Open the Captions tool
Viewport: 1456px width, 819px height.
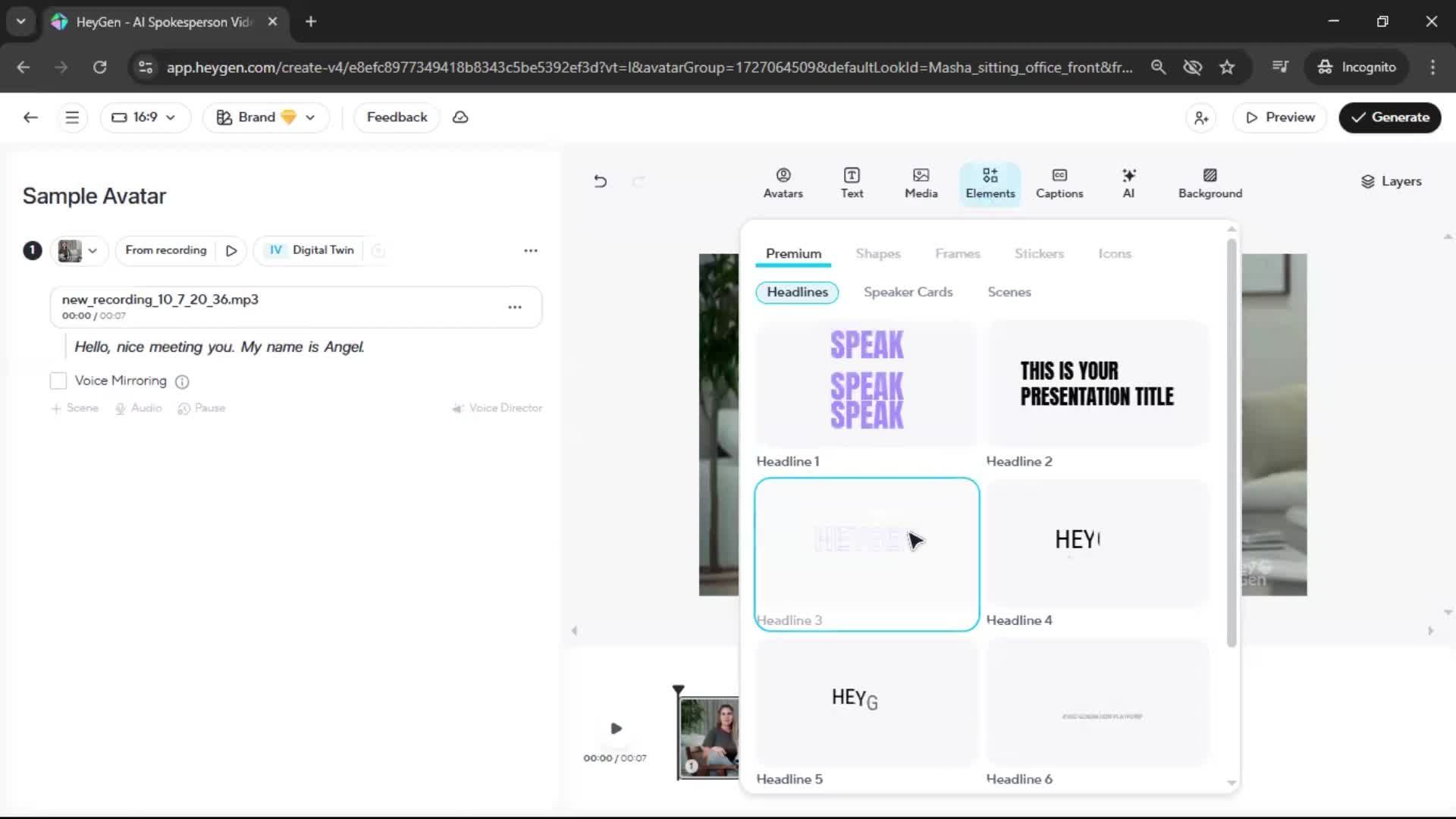tap(1059, 183)
